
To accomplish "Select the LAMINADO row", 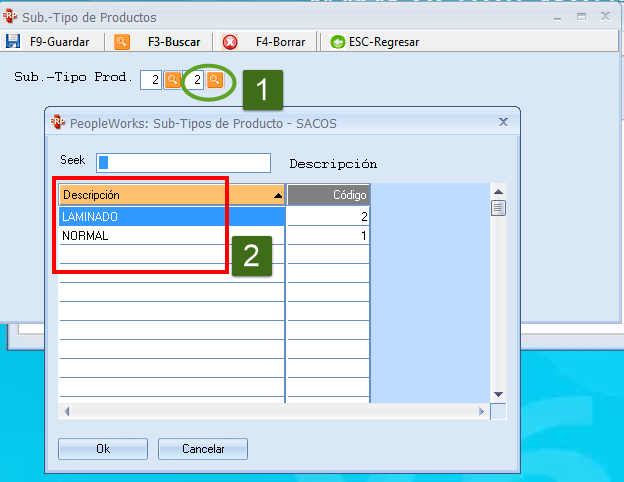I will pyautogui.click(x=172, y=216).
